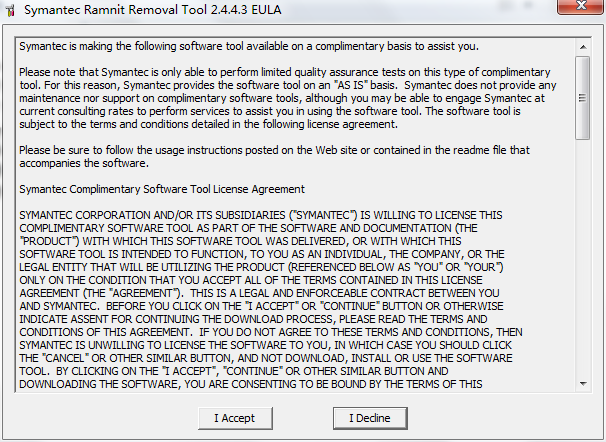Click the first line about complimentary basis
606x442 pixels.
[249, 46]
